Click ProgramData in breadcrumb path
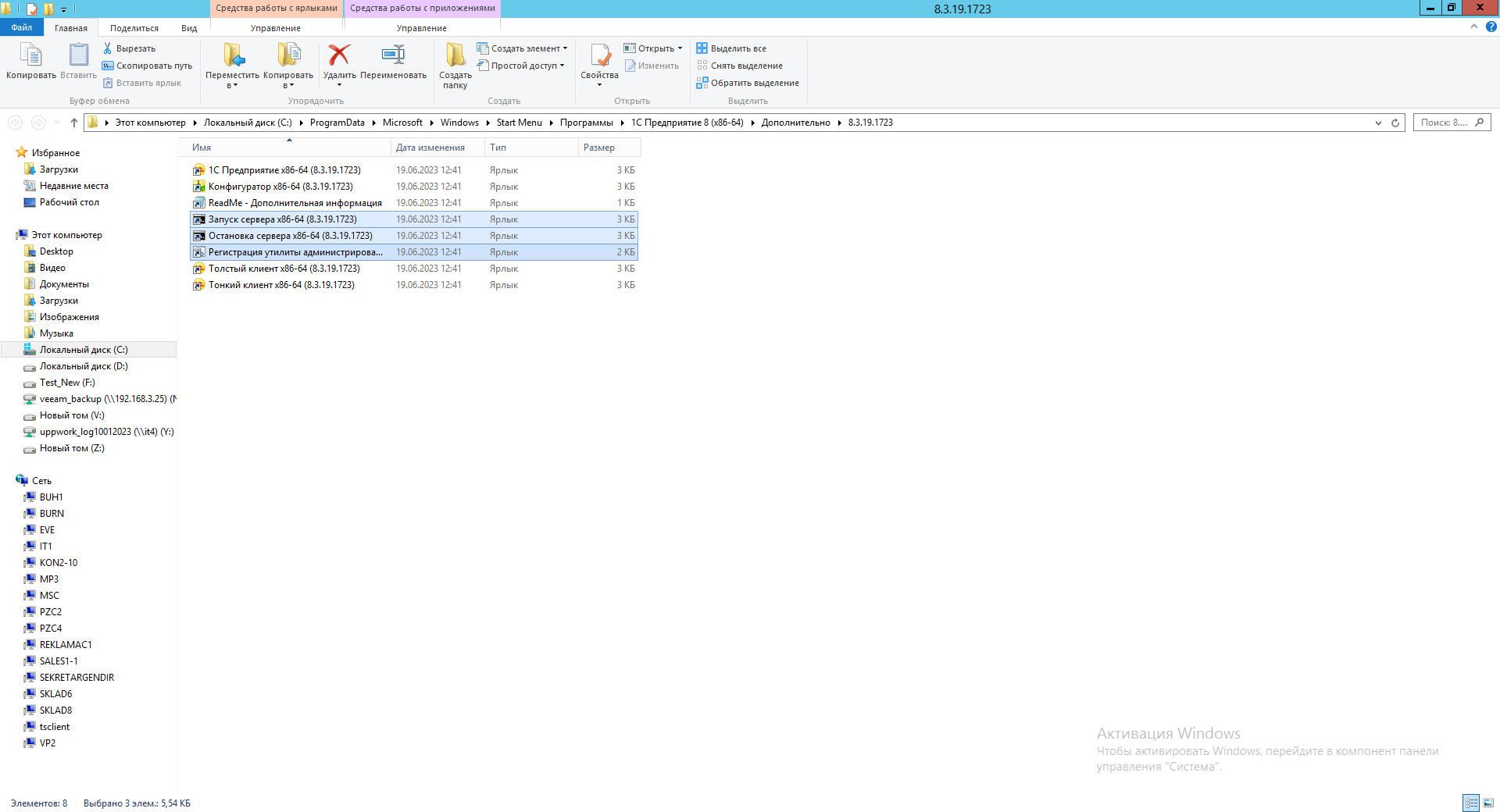 pyautogui.click(x=337, y=123)
